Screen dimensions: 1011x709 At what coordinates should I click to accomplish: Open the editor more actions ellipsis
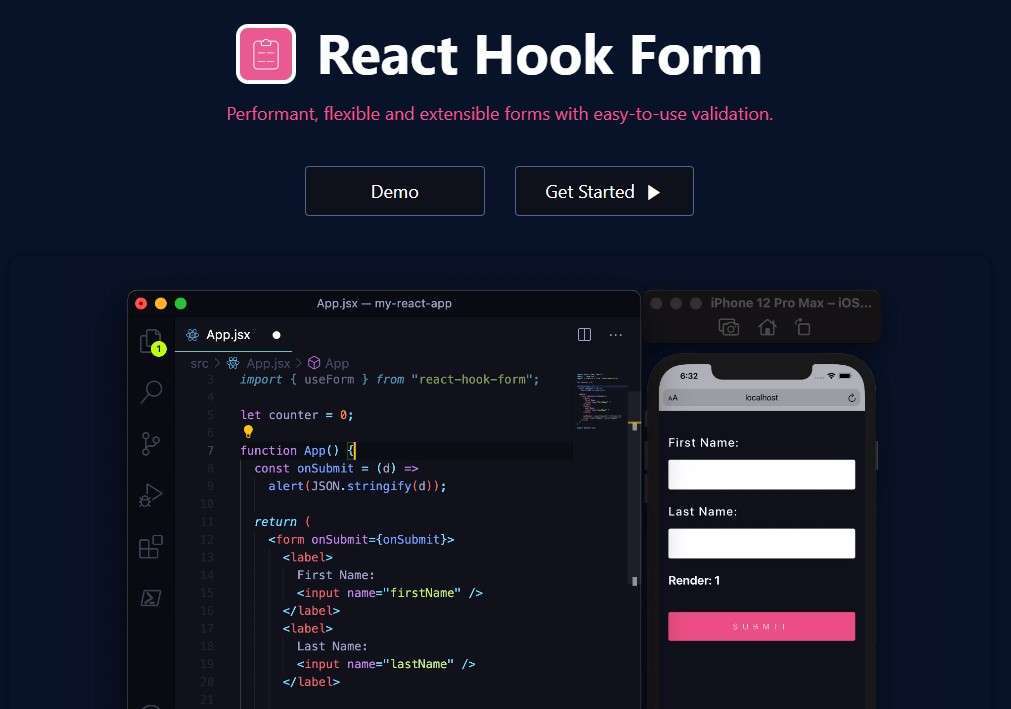coord(616,335)
